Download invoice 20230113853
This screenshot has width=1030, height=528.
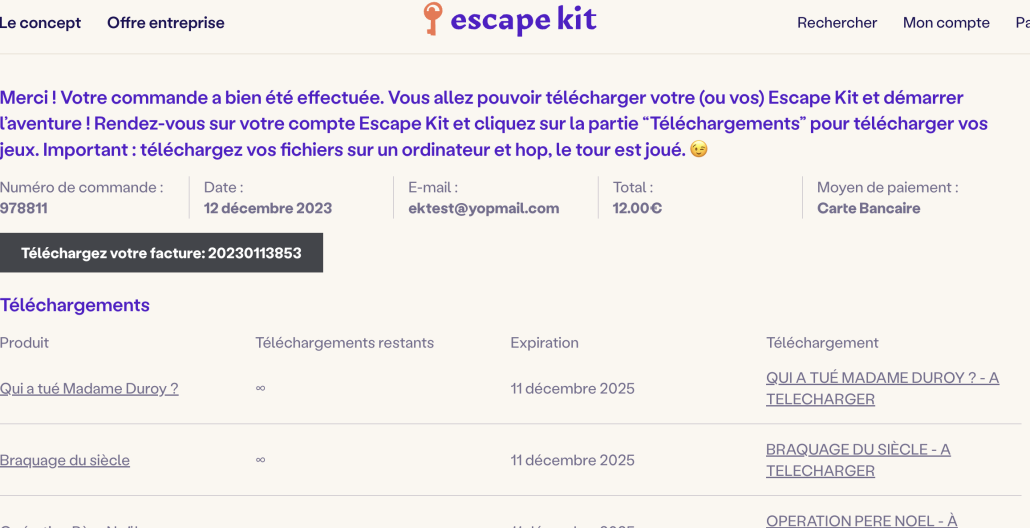[161, 253]
